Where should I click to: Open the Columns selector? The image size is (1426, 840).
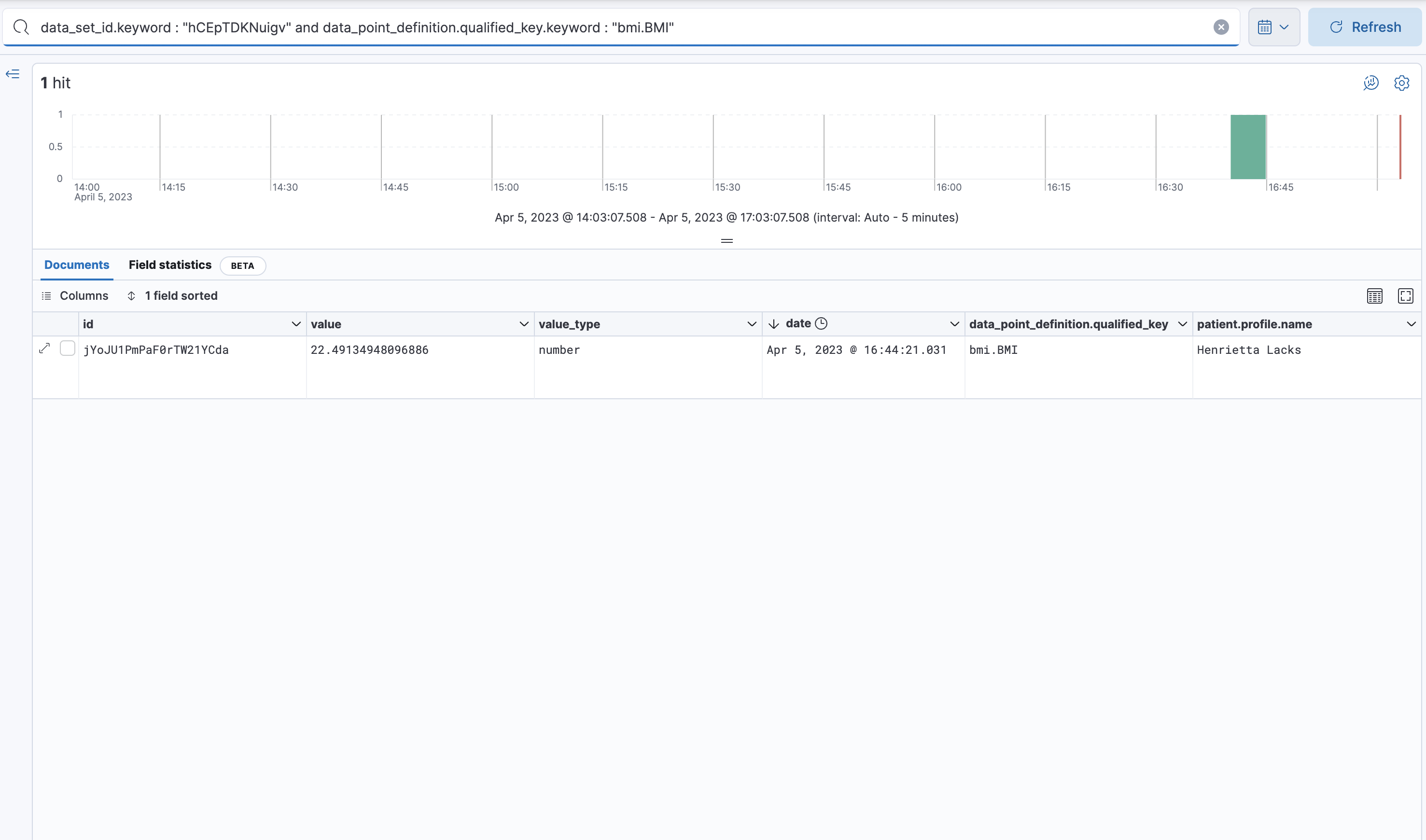[x=75, y=296]
